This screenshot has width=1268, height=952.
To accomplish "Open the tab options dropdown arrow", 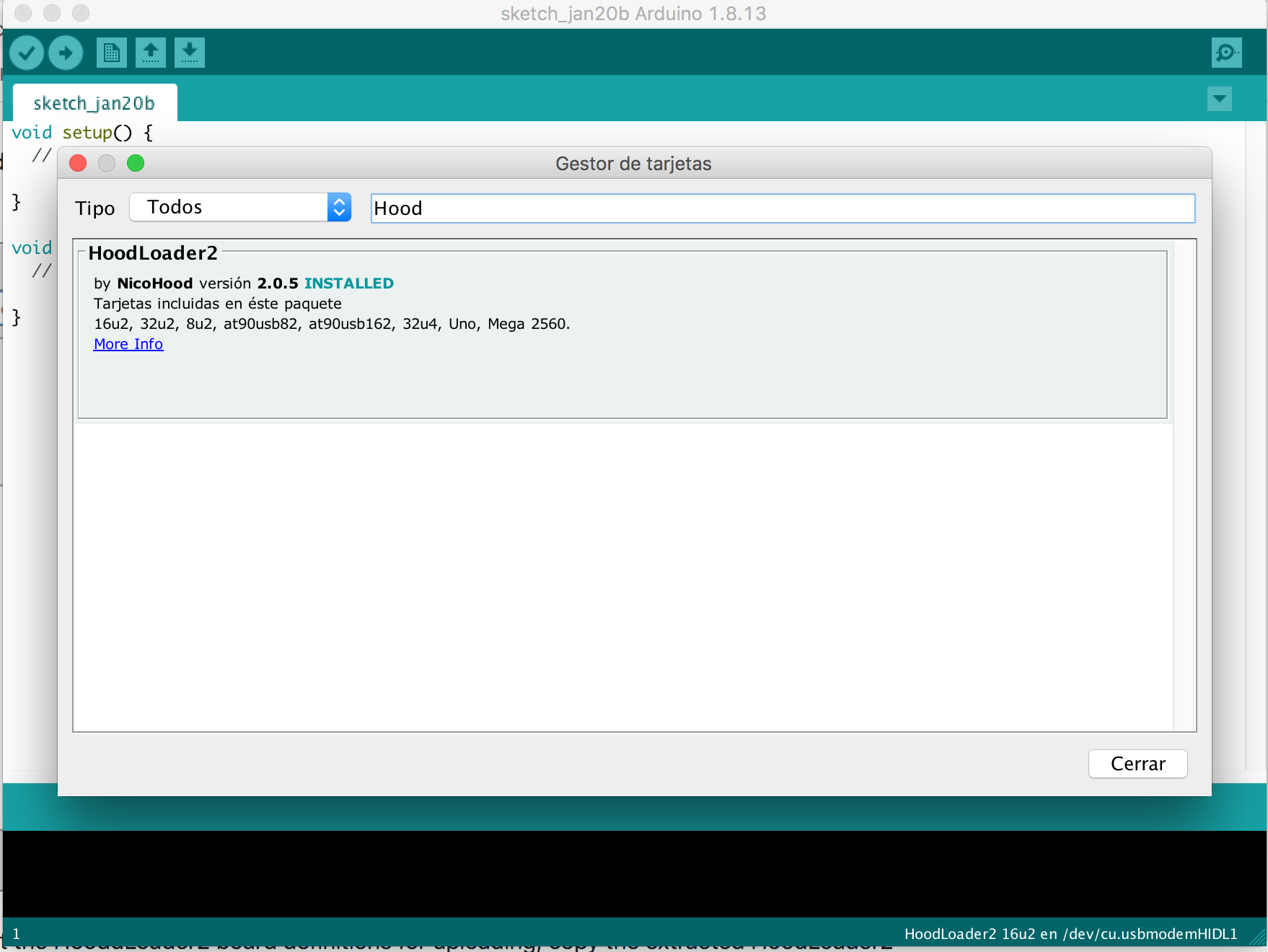I will (1220, 99).
